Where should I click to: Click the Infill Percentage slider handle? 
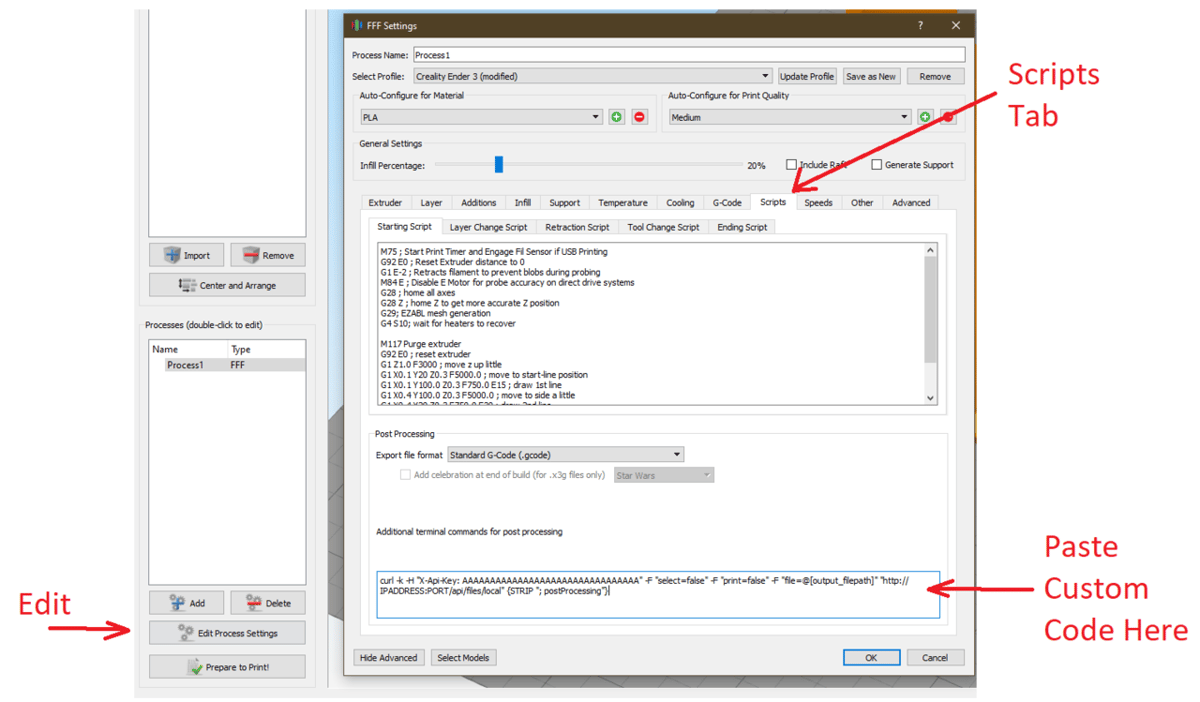(498, 165)
